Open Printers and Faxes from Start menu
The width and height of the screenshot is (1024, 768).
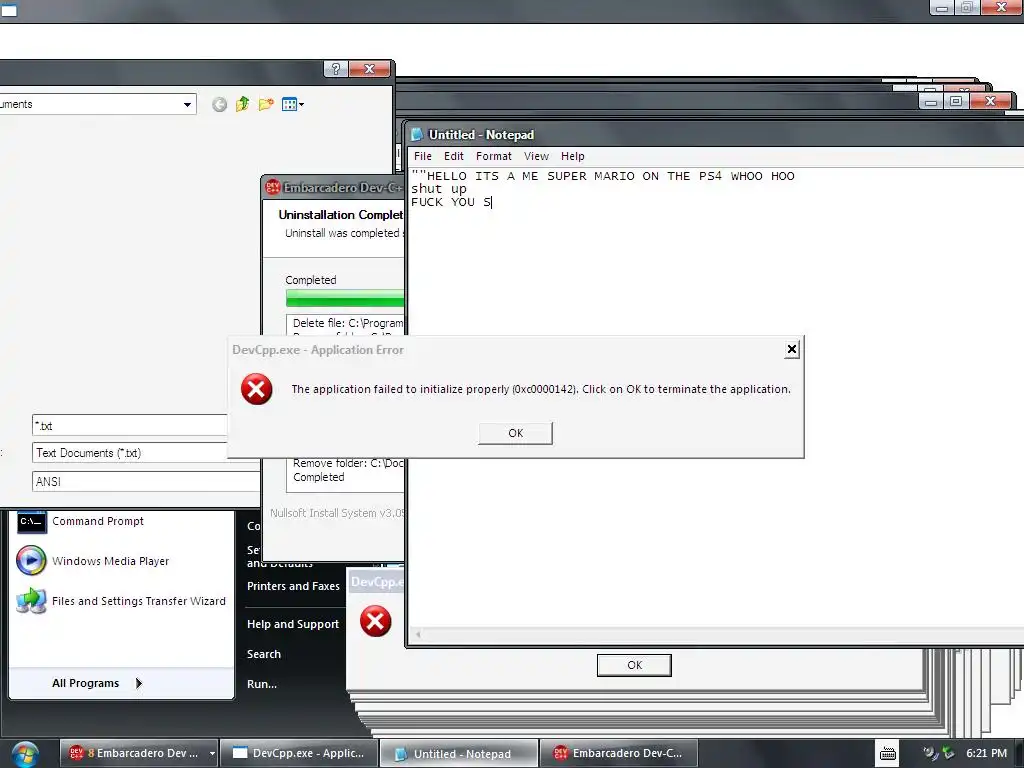click(293, 586)
